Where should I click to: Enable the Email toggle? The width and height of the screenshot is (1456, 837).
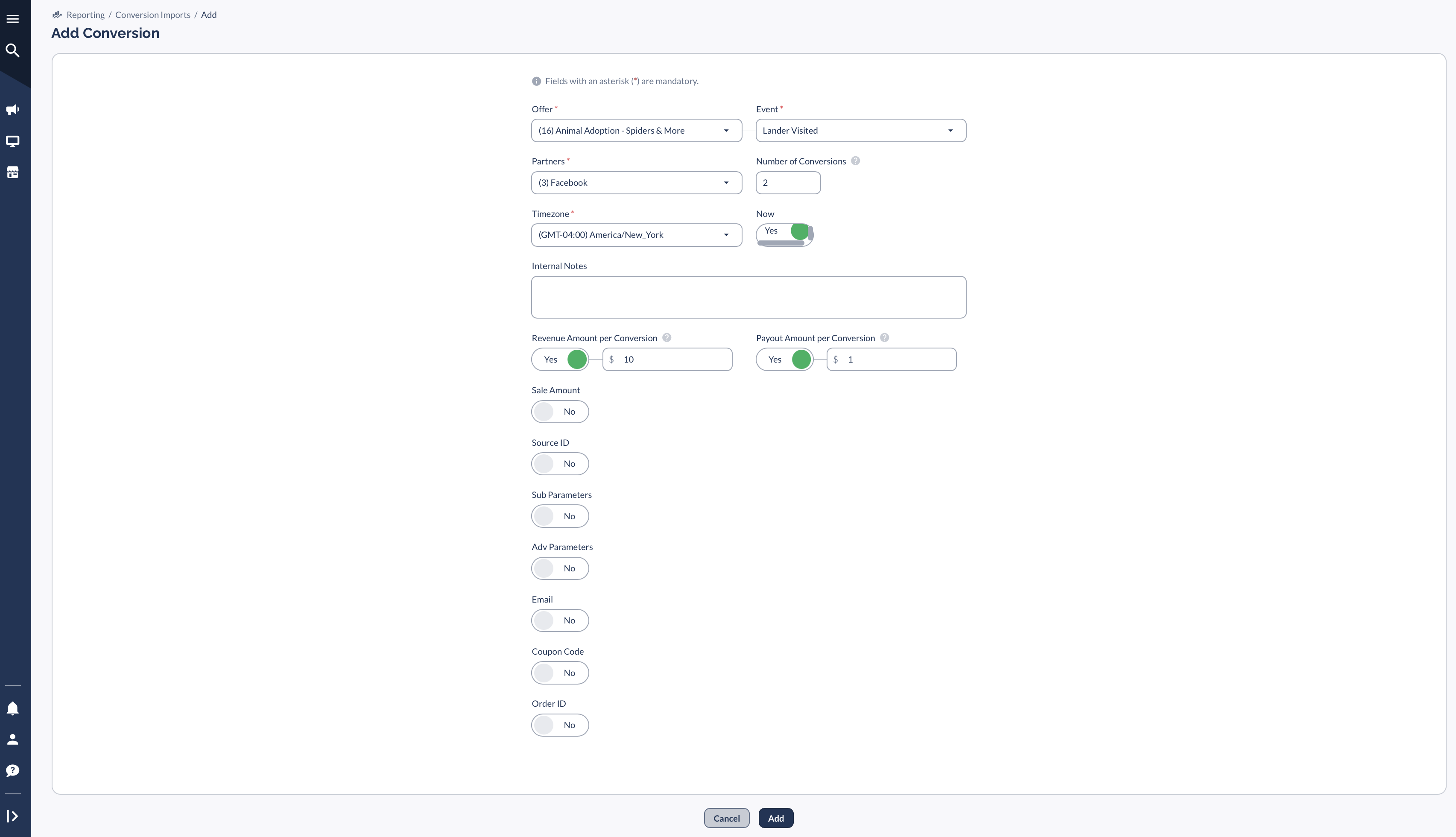(x=560, y=620)
